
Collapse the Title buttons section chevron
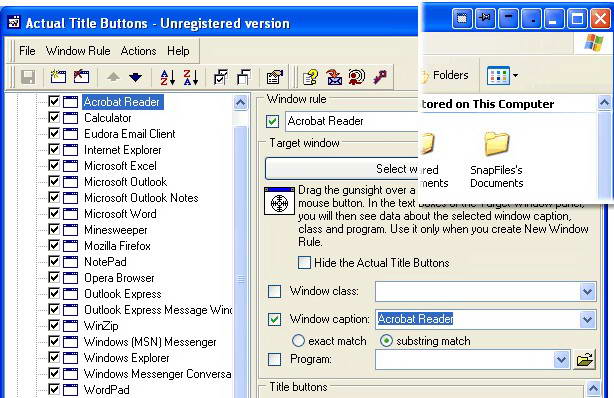click(x=593, y=389)
